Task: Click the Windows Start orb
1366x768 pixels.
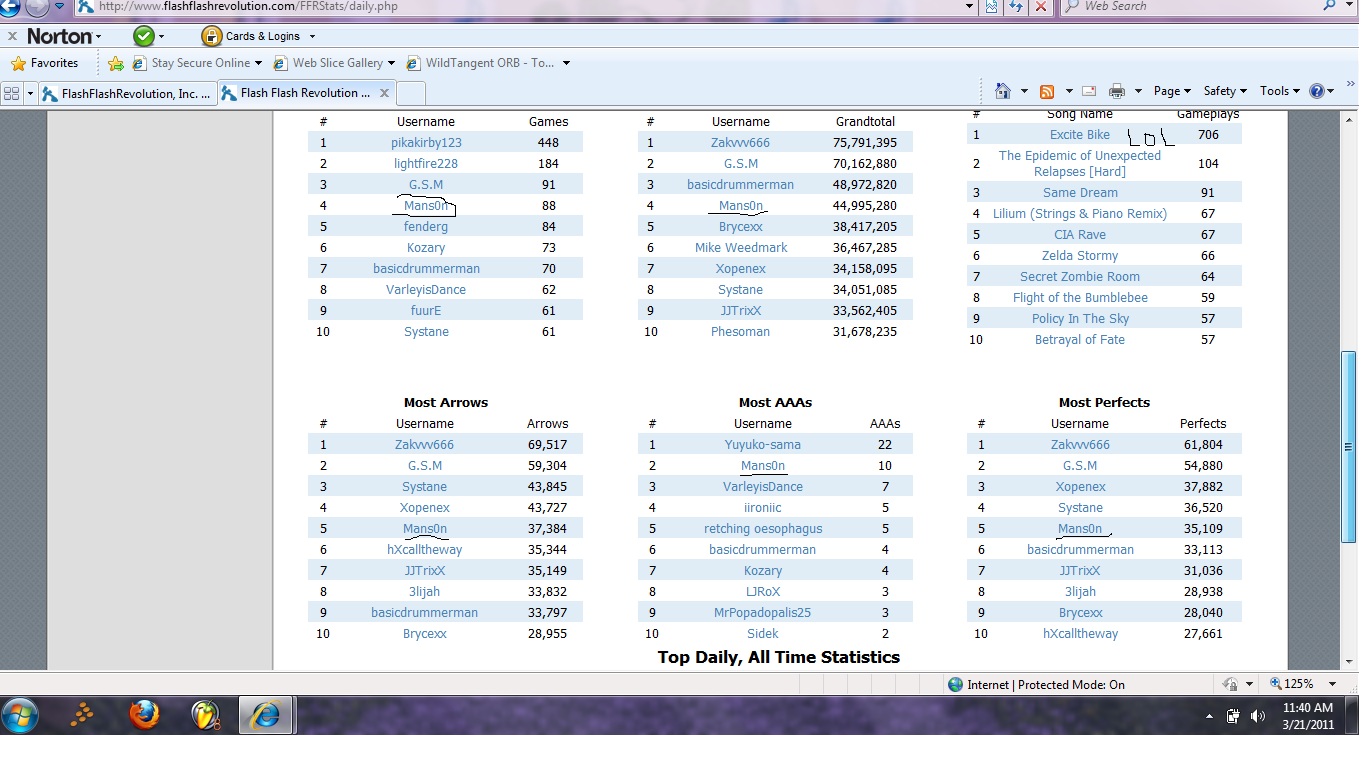Action: tap(20, 715)
